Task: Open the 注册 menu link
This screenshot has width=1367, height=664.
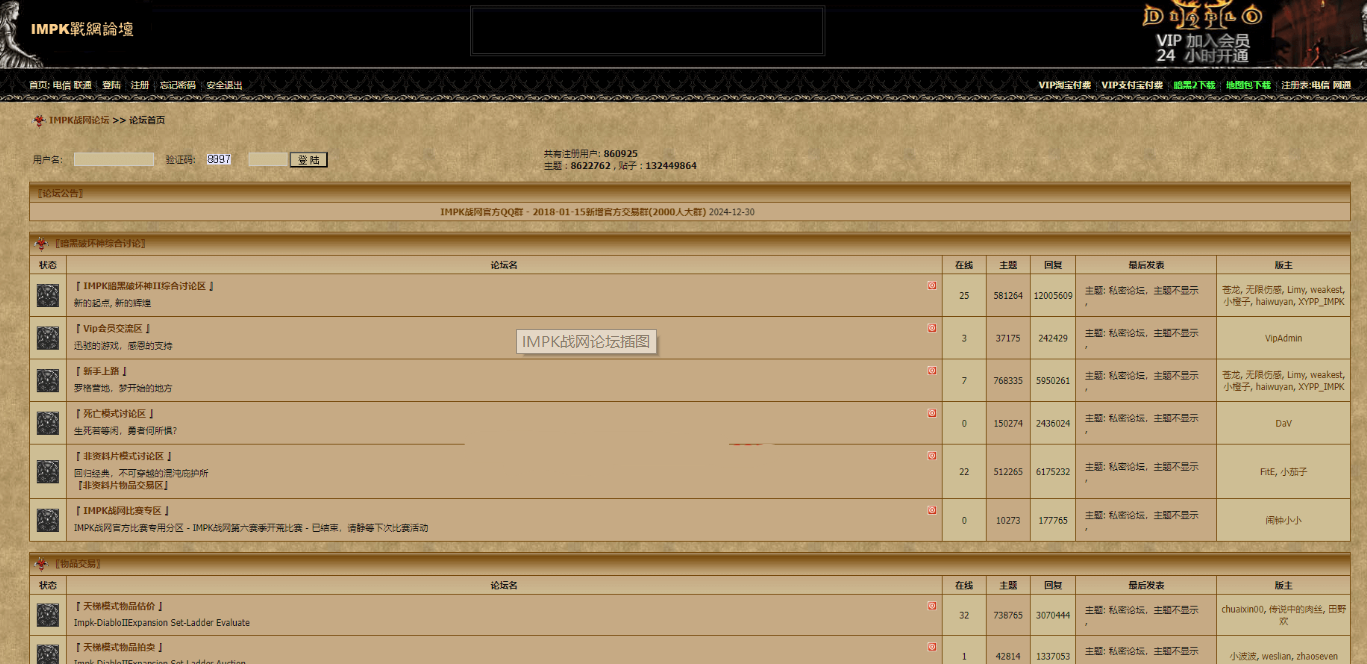Action: pyautogui.click(x=140, y=85)
